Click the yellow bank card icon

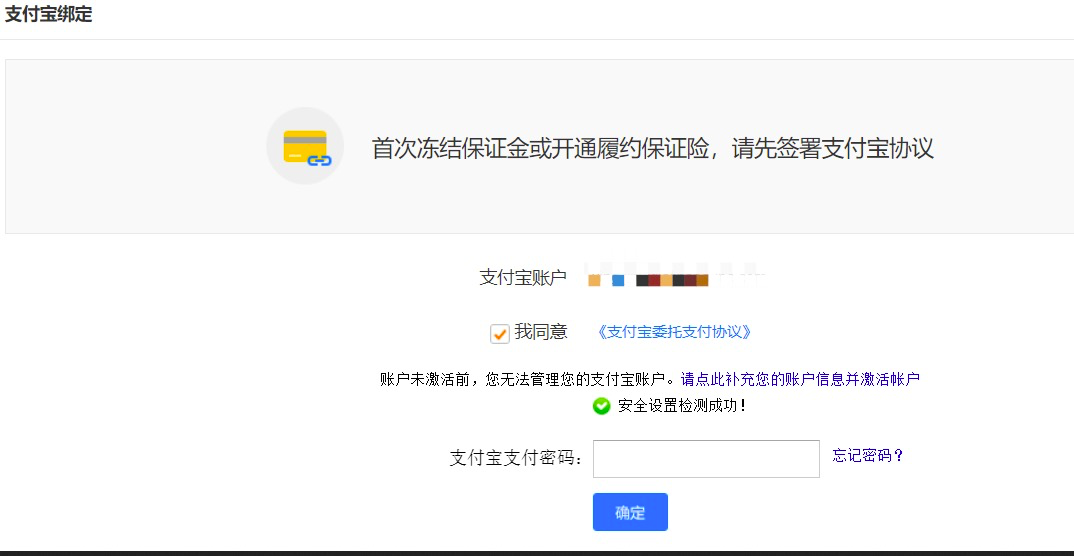click(304, 144)
